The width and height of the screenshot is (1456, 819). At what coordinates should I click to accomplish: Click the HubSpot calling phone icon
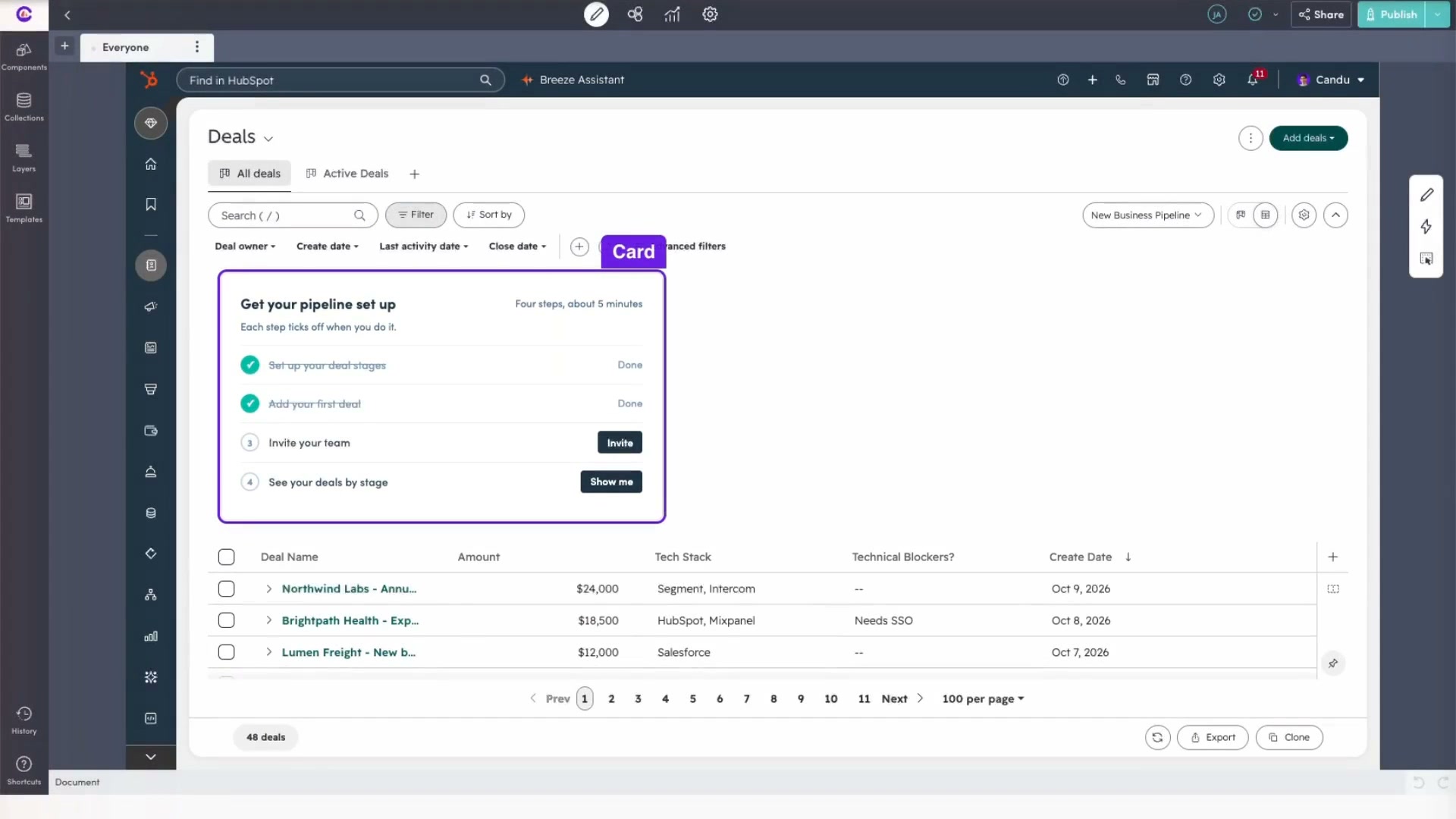tap(1121, 80)
